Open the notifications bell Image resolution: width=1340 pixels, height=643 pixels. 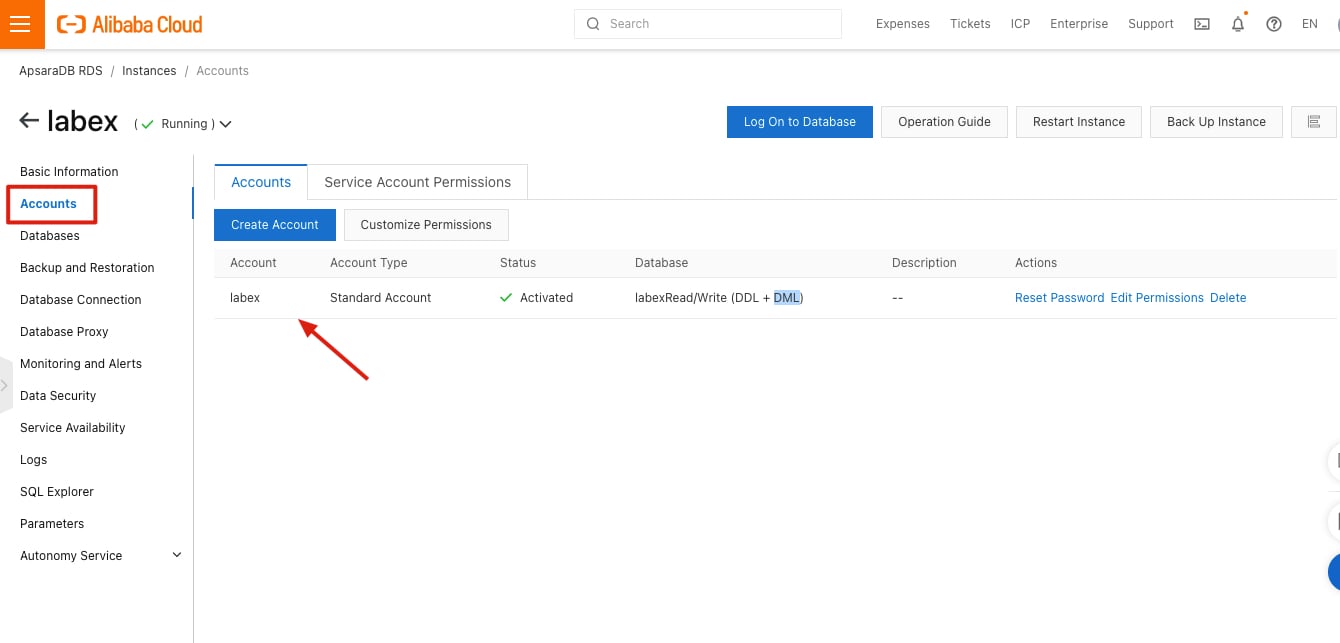coord(1238,24)
